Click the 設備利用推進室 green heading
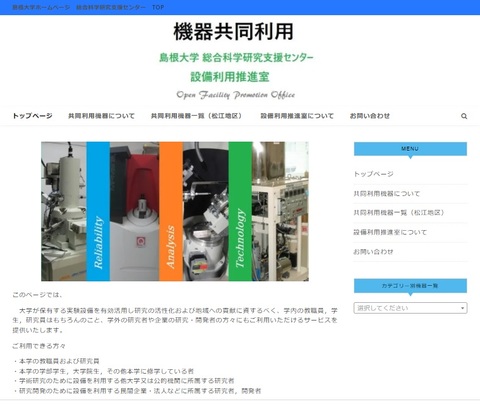 coord(230,77)
